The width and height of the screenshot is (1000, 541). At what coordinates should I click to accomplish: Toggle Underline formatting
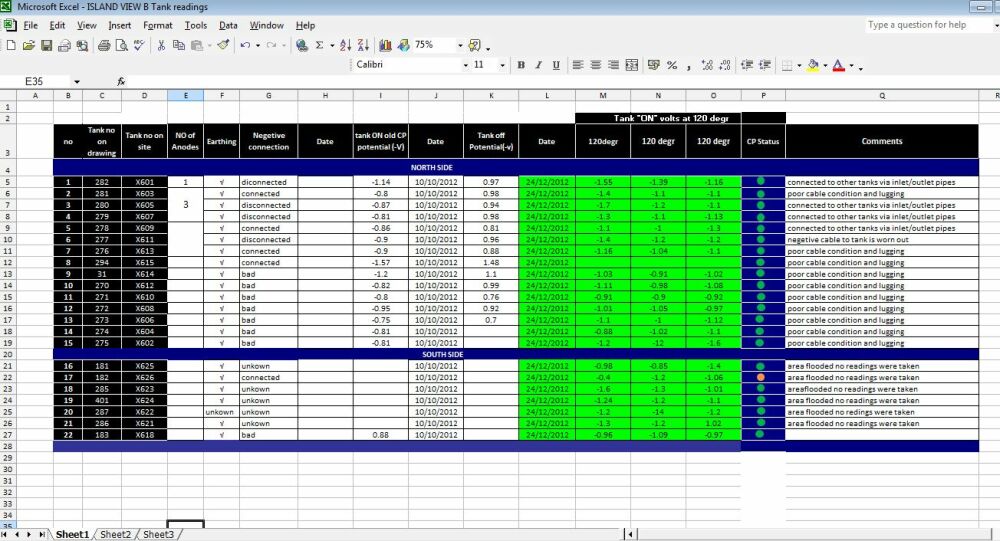point(555,65)
